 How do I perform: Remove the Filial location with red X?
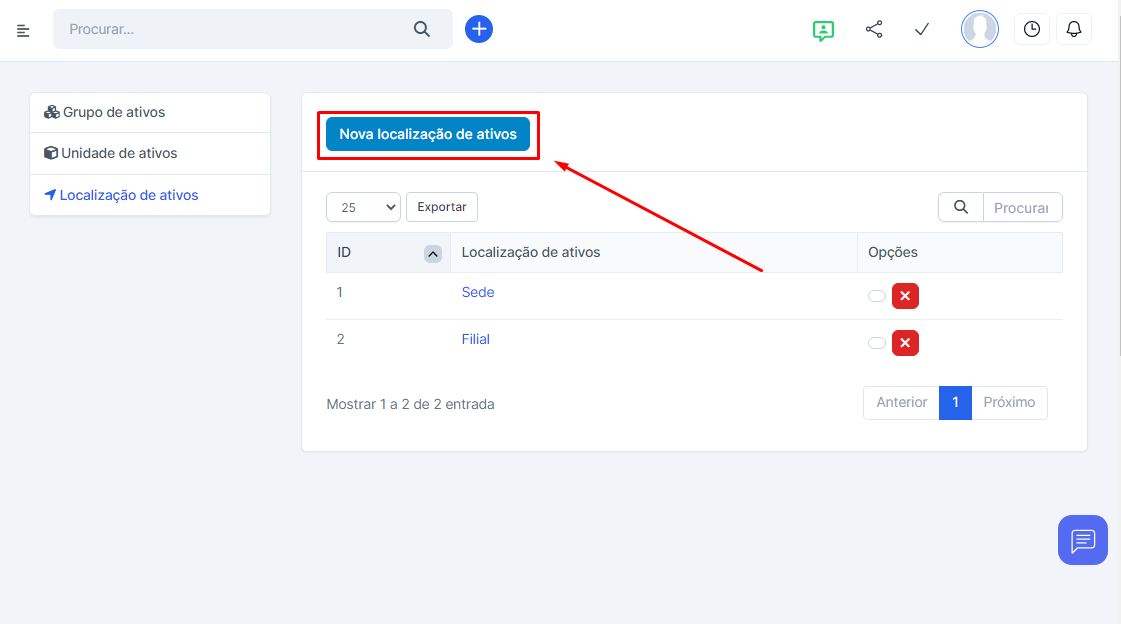pos(905,343)
